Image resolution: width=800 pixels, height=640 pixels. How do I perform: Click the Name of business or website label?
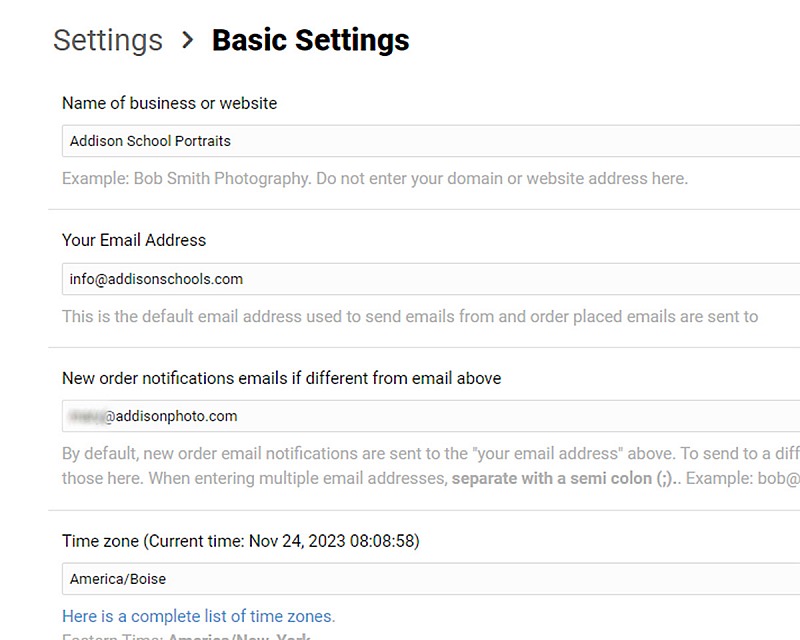tap(169, 103)
